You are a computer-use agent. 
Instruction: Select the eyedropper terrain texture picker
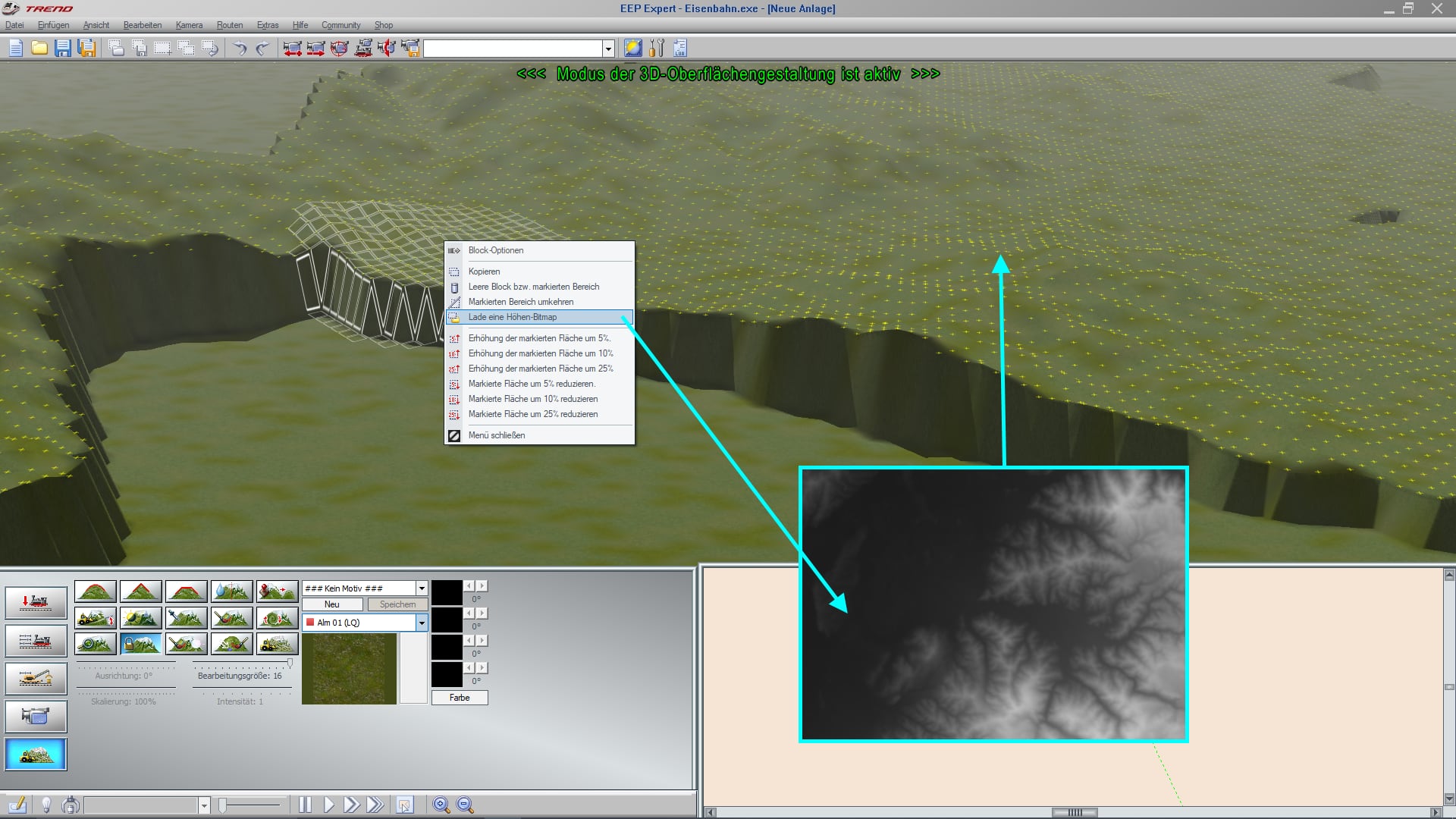[187, 618]
